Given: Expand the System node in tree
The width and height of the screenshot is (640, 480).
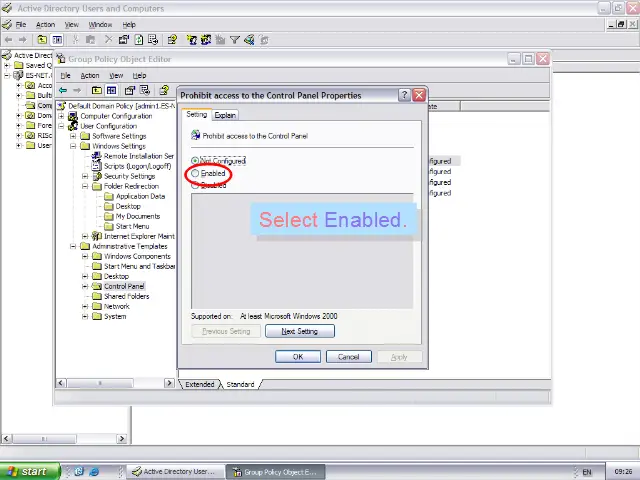Looking at the screenshot, I should point(85,316).
